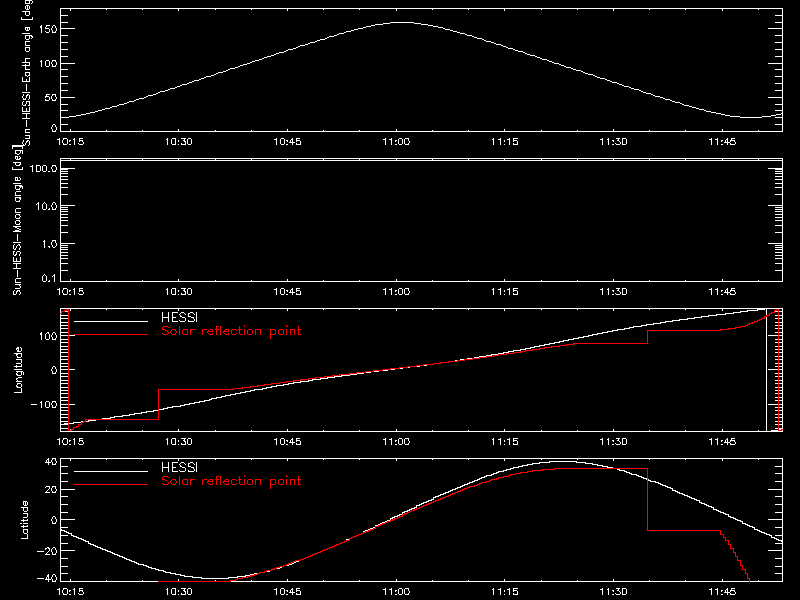Click 11:45 time label under Latitude plot
This screenshot has height=600, width=800.
(x=722, y=591)
